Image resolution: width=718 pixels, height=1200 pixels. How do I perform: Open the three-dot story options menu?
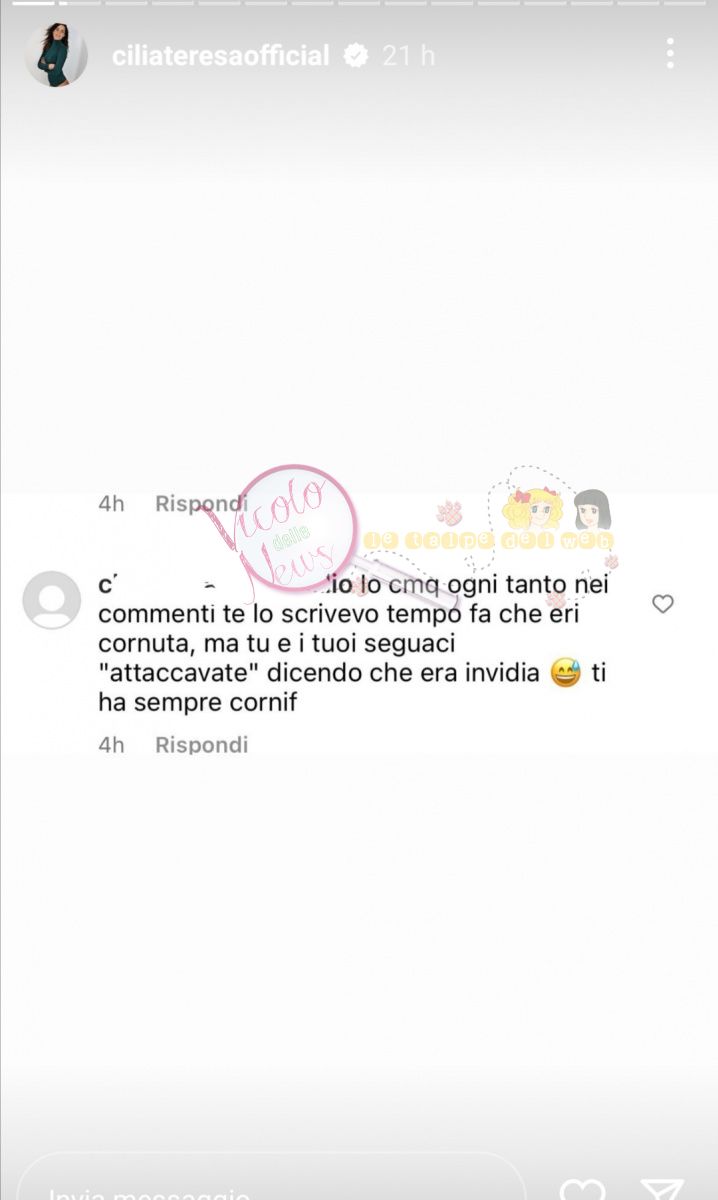[x=670, y=54]
